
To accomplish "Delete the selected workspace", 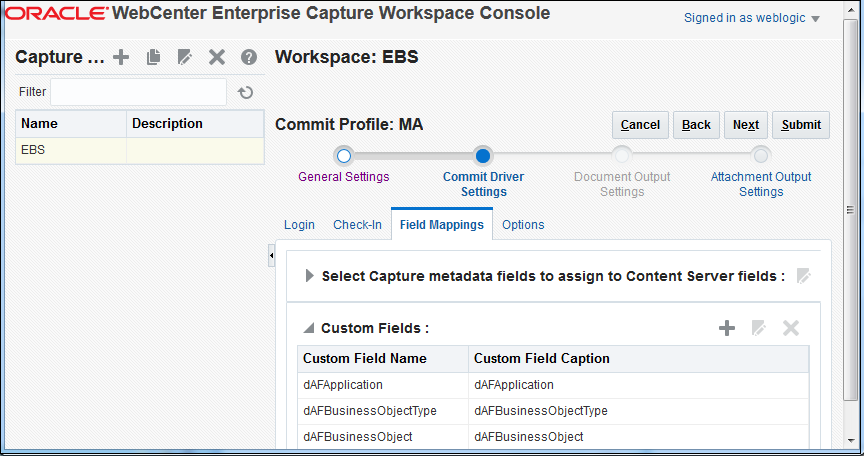I will [216, 58].
